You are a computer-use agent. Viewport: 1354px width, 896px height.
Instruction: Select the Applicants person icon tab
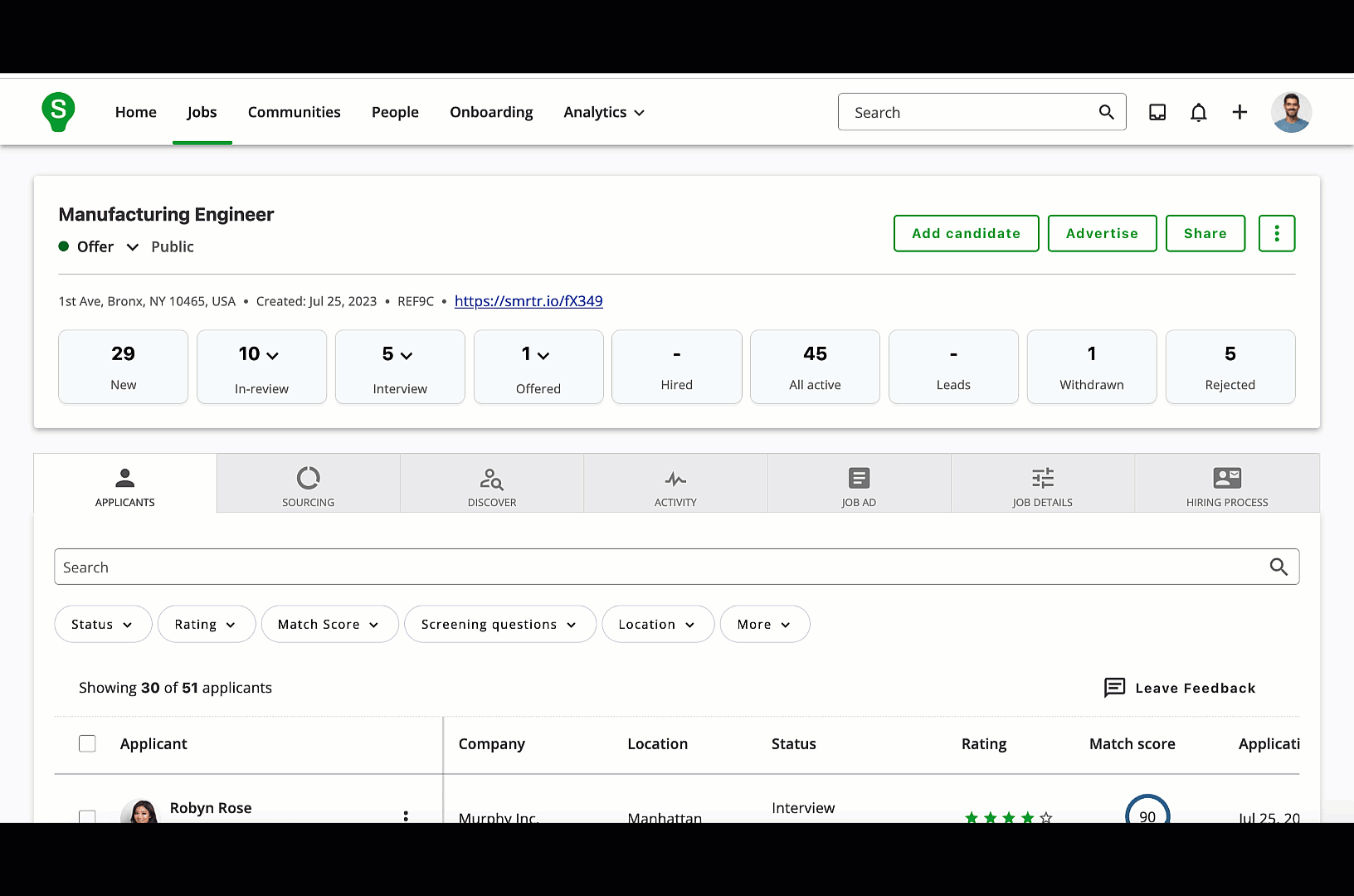tap(125, 483)
